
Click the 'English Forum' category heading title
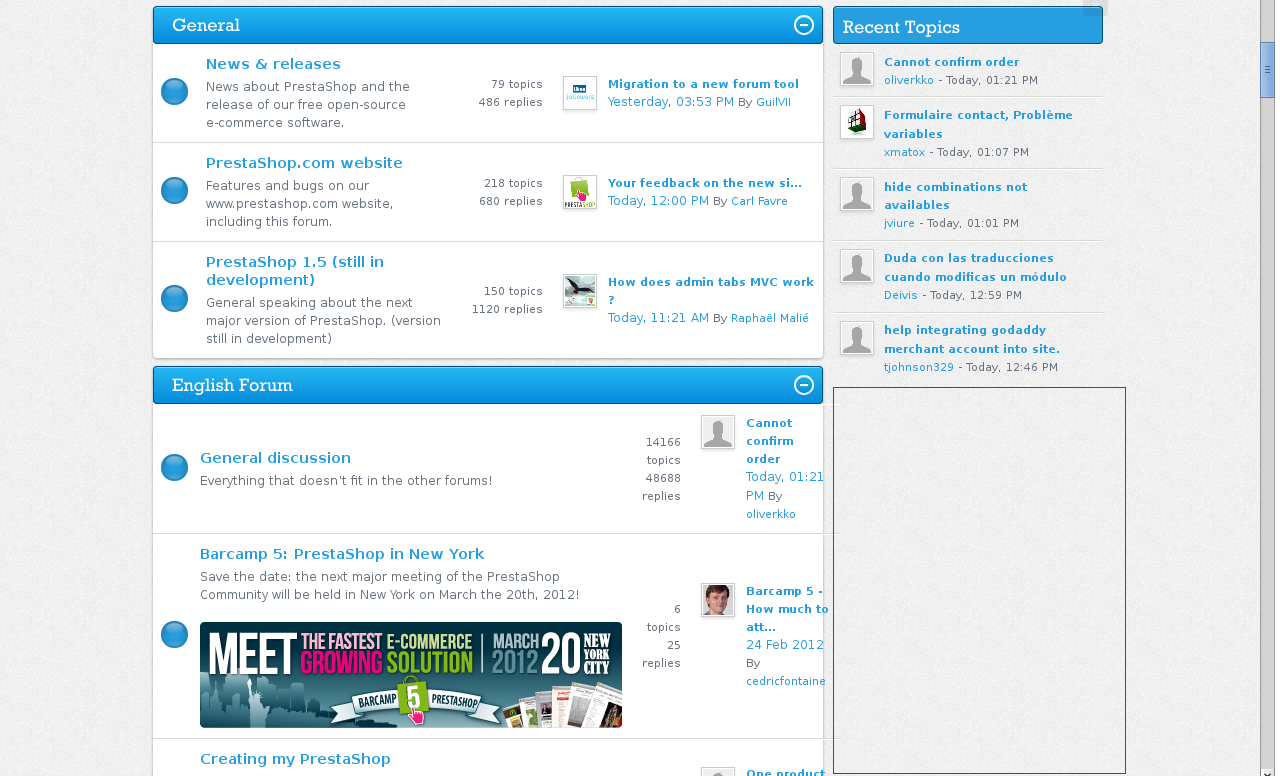tap(232, 385)
